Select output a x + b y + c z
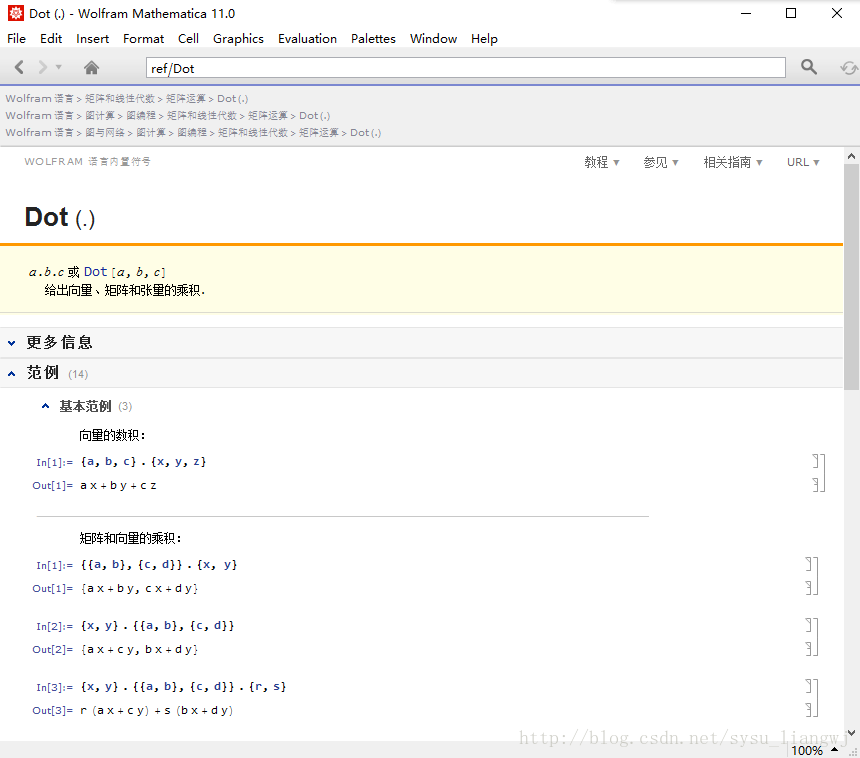Image resolution: width=860 pixels, height=758 pixels. point(118,485)
